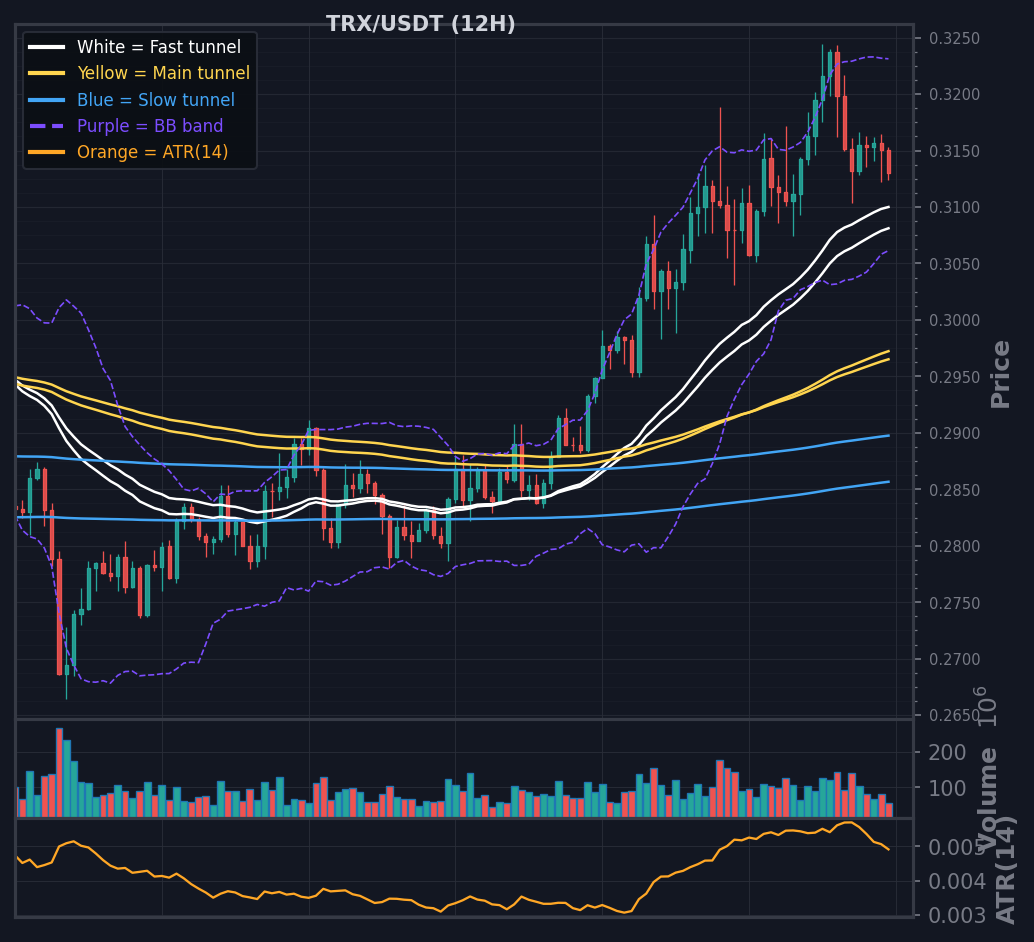Click the TRX/USDT (12H) chart title

pyautogui.click(x=421, y=24)
